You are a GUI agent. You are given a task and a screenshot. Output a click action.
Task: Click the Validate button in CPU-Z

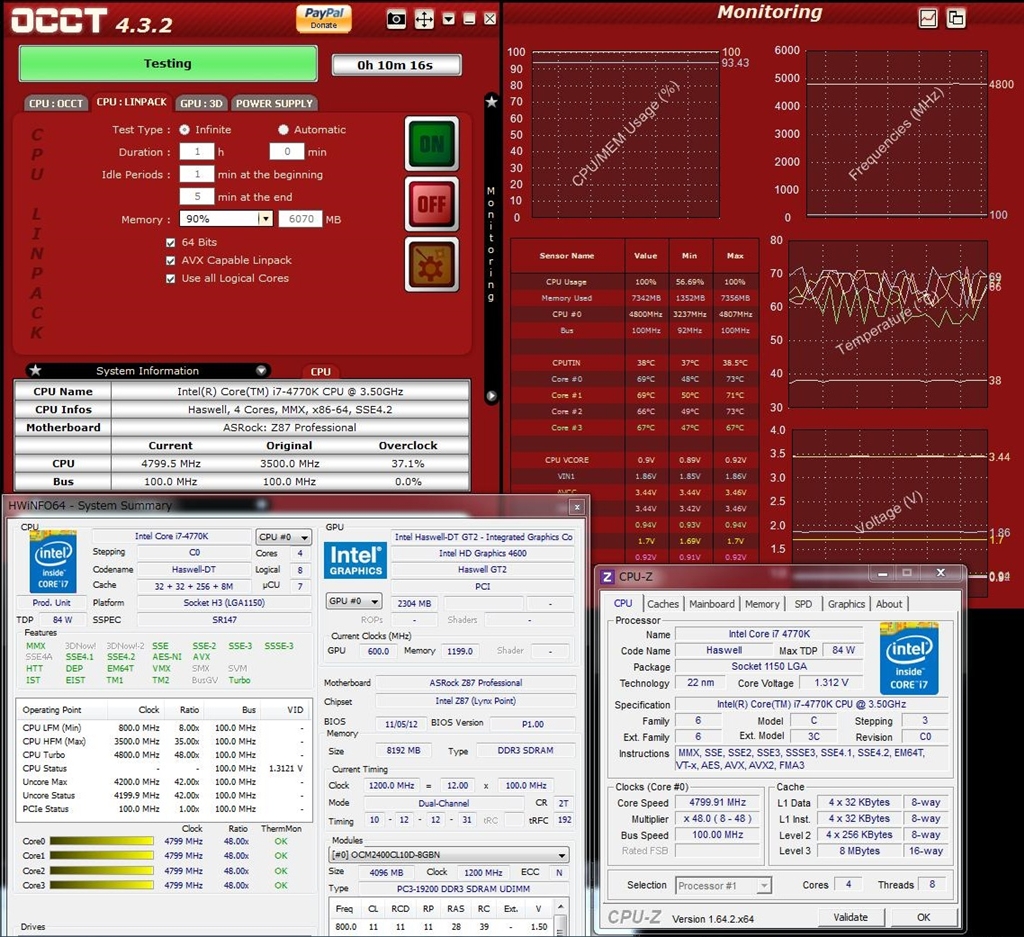pyautogui.click(x=850, y=917)
